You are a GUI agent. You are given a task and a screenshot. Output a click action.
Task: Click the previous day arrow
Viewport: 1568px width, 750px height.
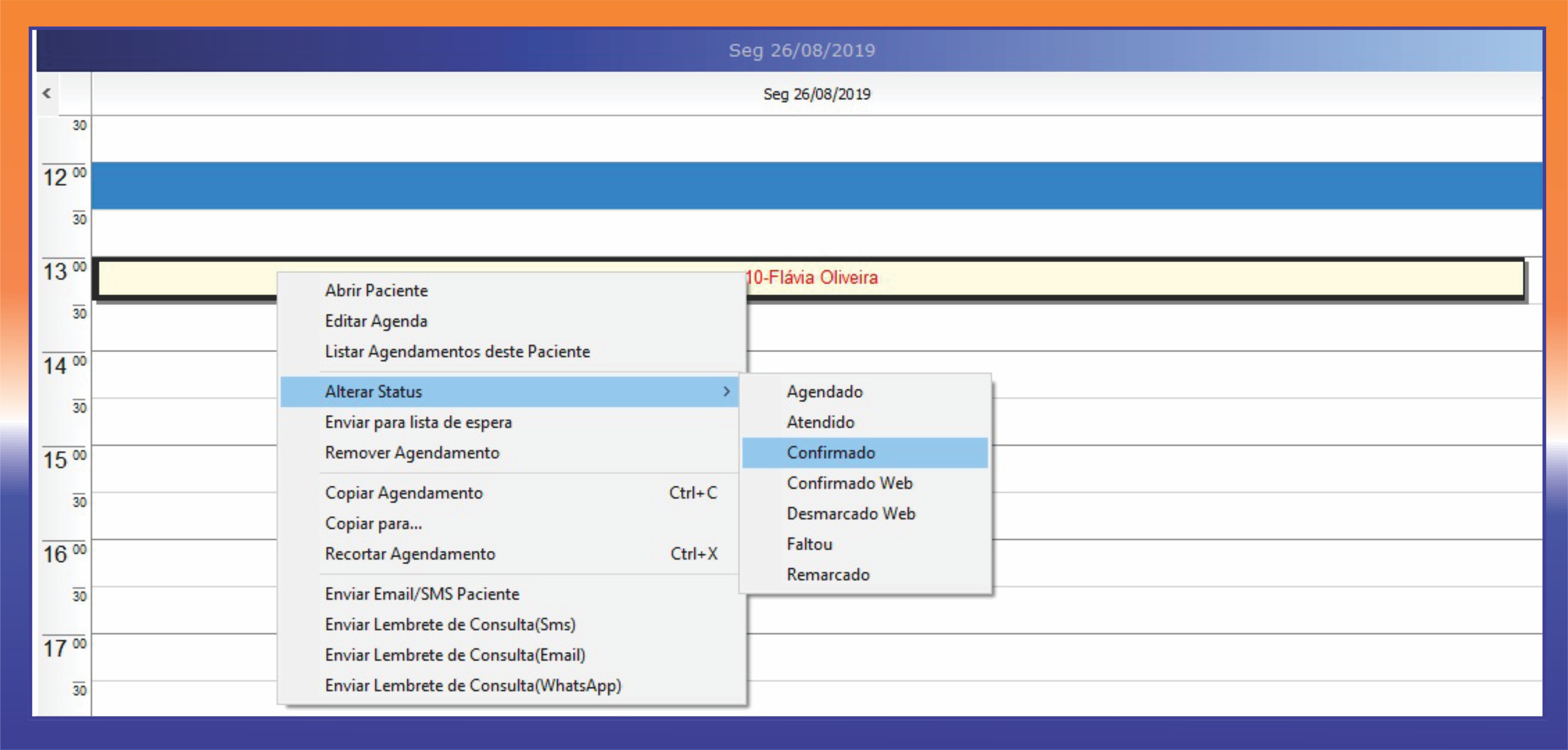47,93
